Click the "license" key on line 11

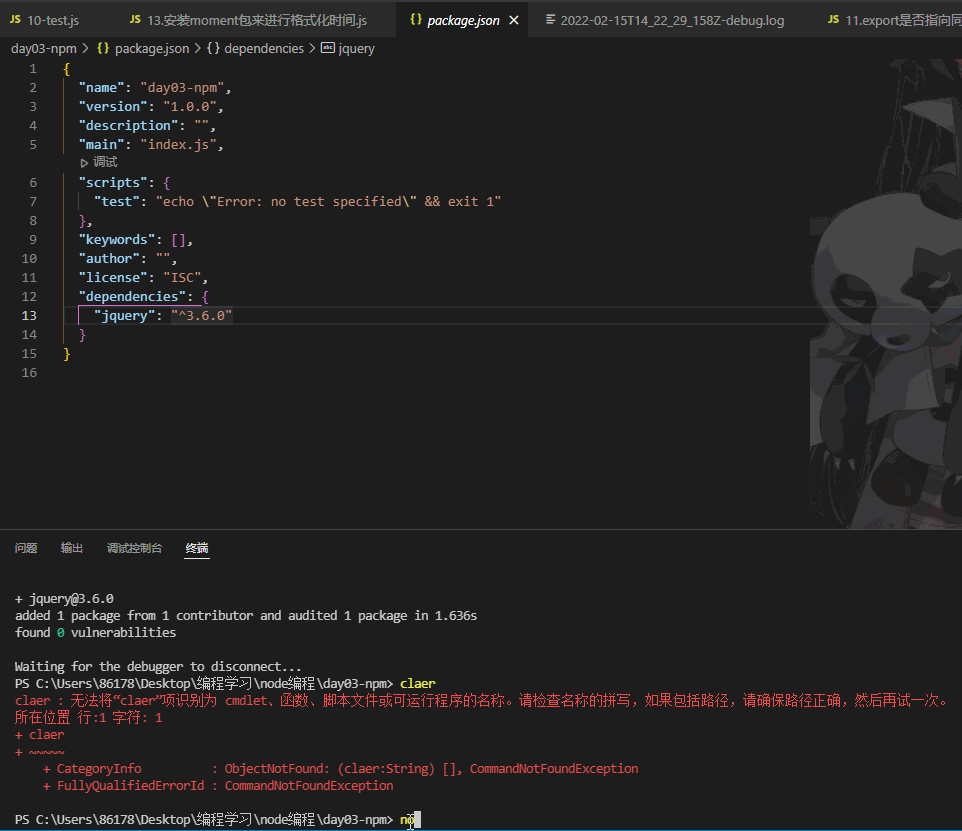click(113, 278)
